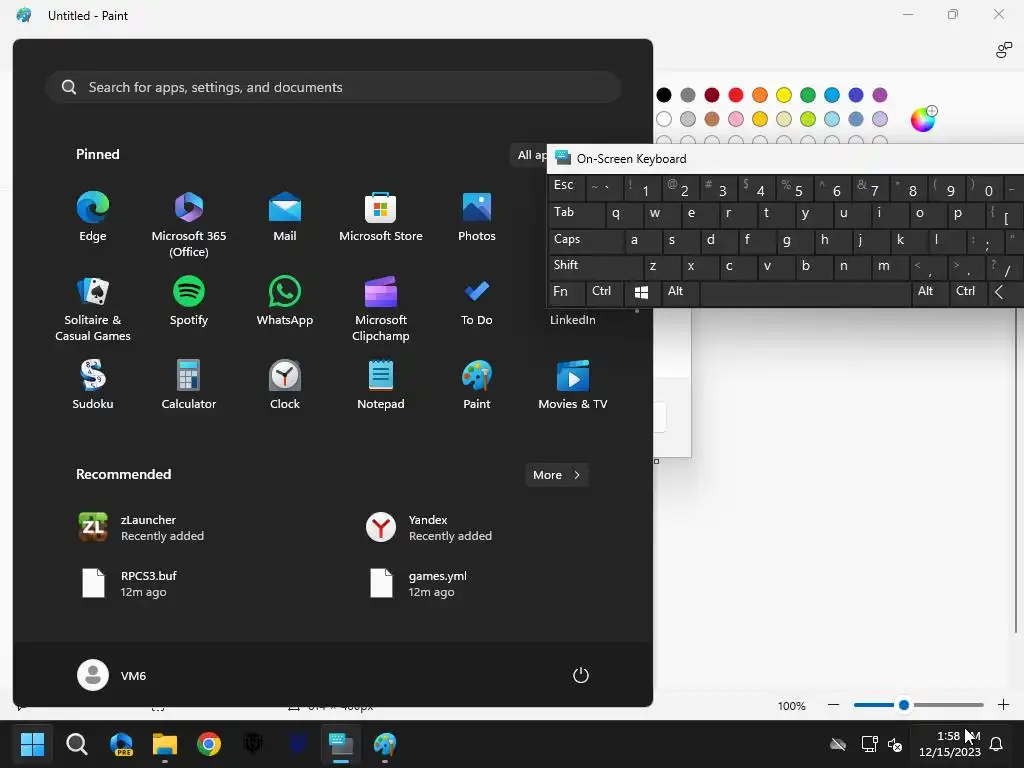Select the pink color swatch in Paint
The image size is (1024, 768).
pos(736,119)
